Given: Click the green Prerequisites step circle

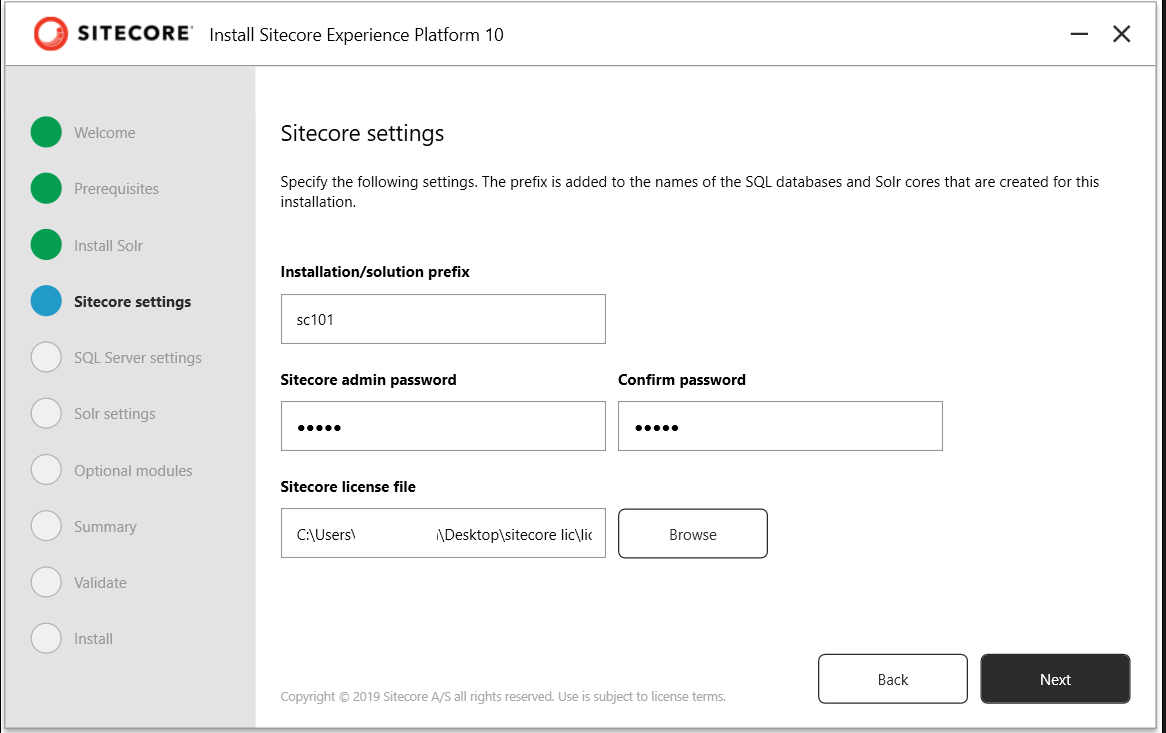Looking at the screenshot, I should click(46, 188).
